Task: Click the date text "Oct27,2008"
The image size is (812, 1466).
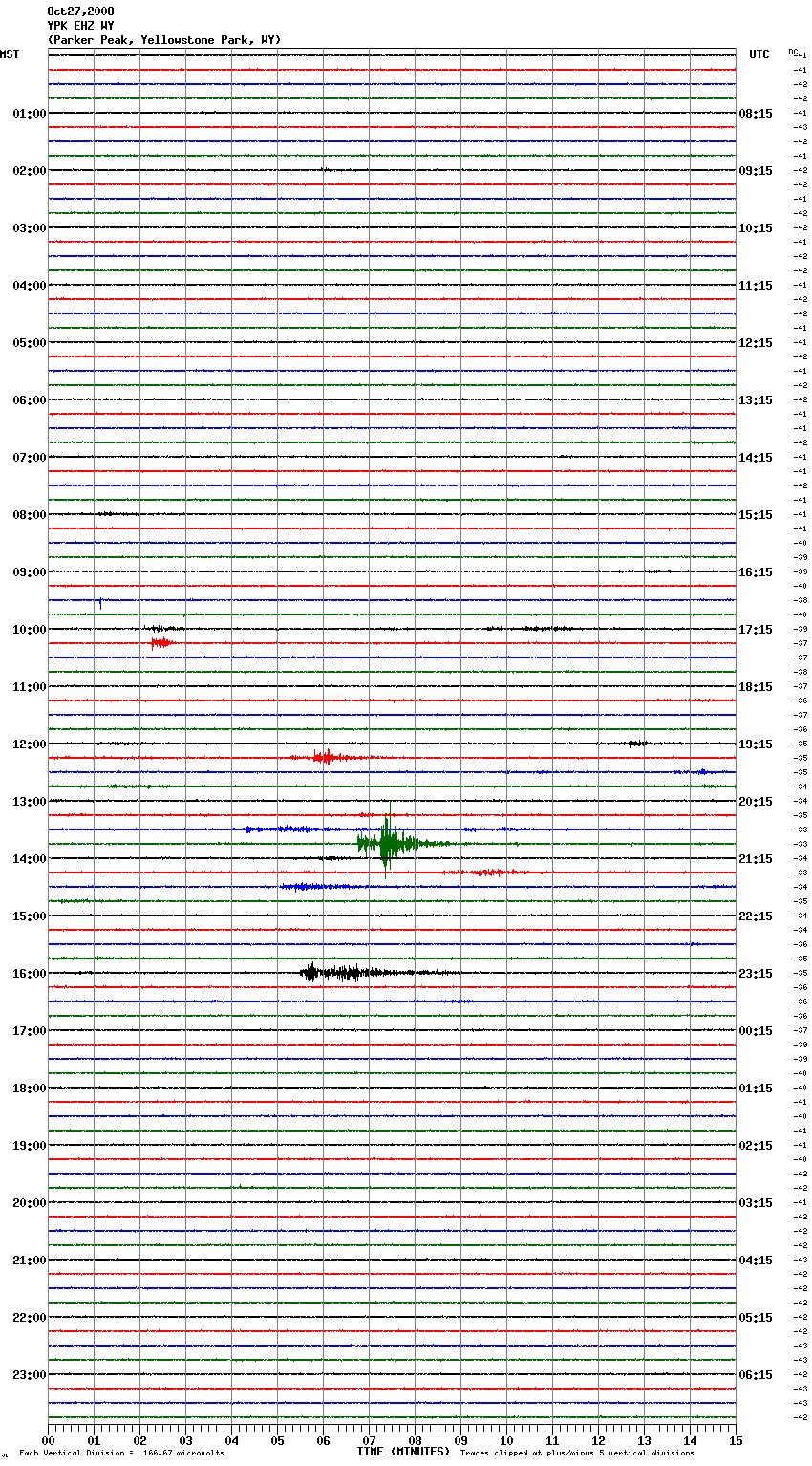Action: click(x=80, y=11)
